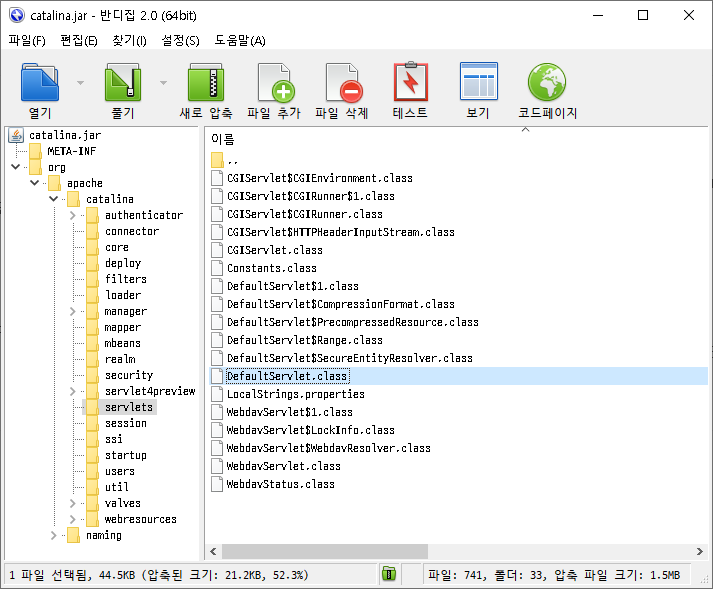Click the 파일 삭제 (Delete file) icon

click(x=344, y=82)
